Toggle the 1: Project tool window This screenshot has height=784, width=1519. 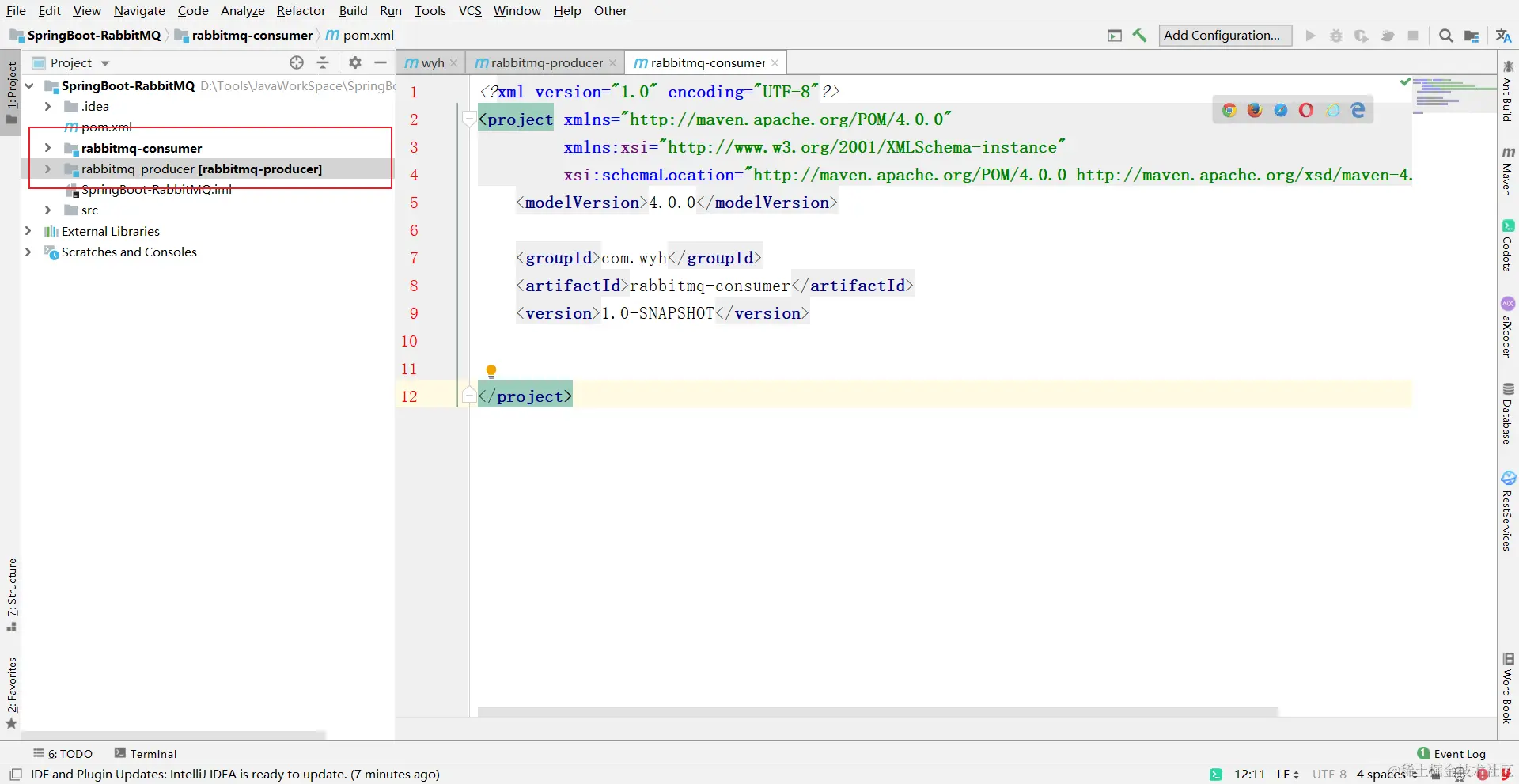tap(11, 93)
